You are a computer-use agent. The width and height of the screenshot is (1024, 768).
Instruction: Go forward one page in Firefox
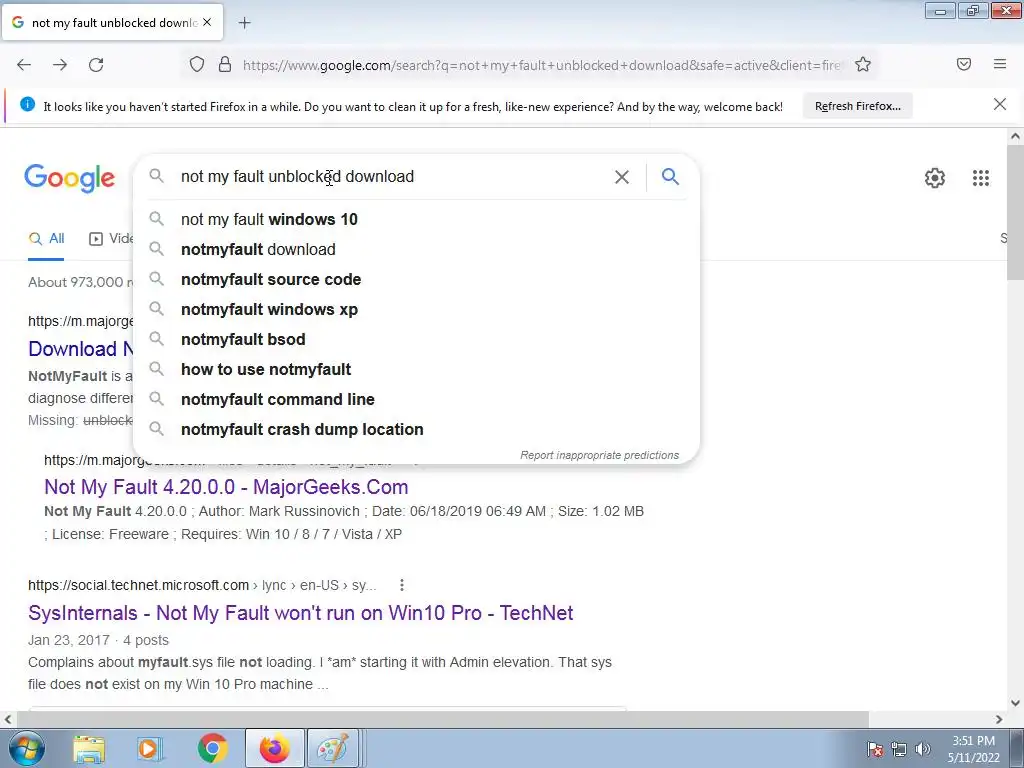pos(60,65)
